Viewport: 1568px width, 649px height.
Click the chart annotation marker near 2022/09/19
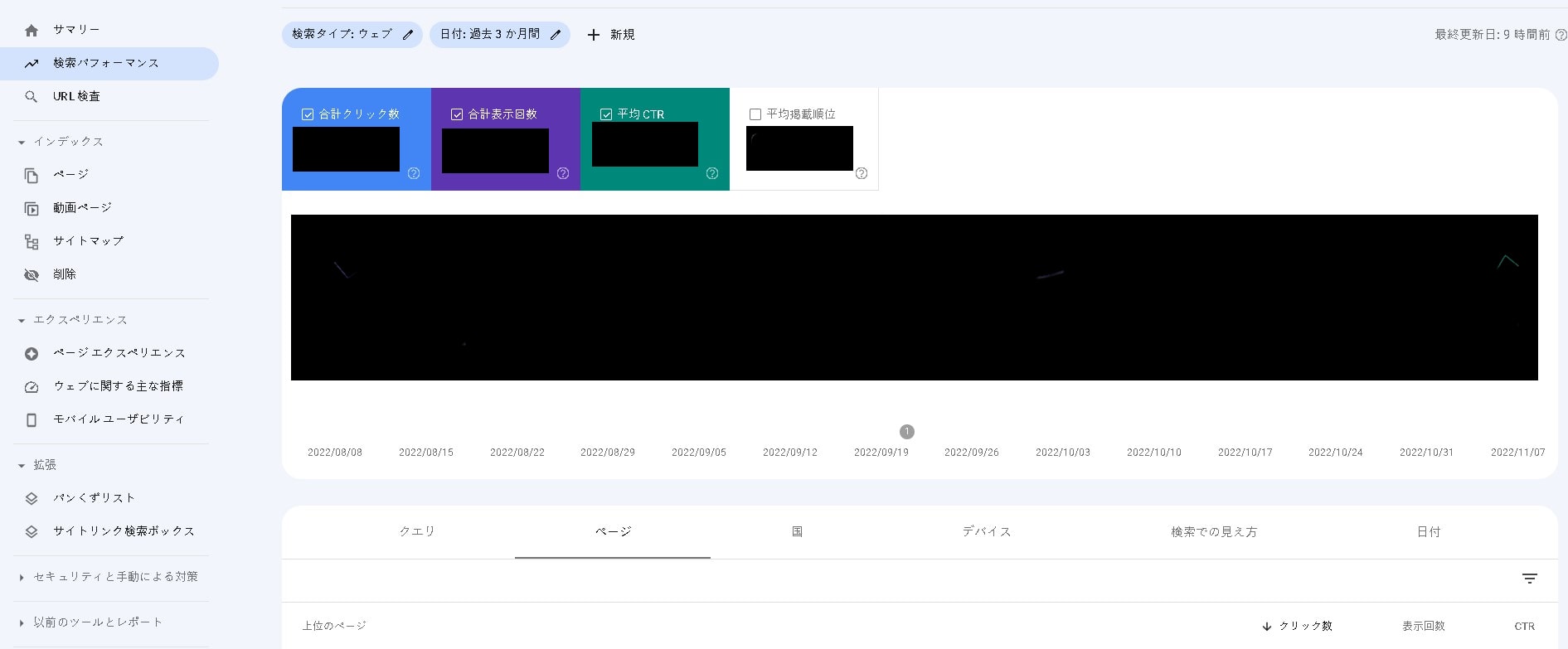(907, 432)
